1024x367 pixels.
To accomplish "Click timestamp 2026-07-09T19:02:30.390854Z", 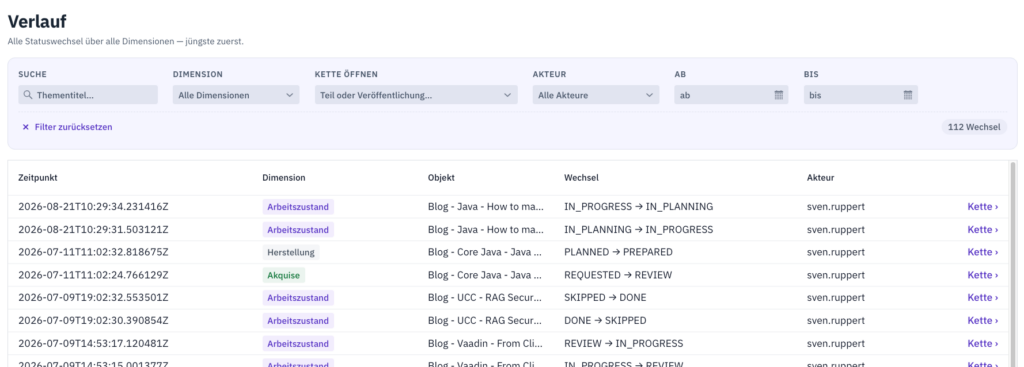I will click(x=93, y=321).
